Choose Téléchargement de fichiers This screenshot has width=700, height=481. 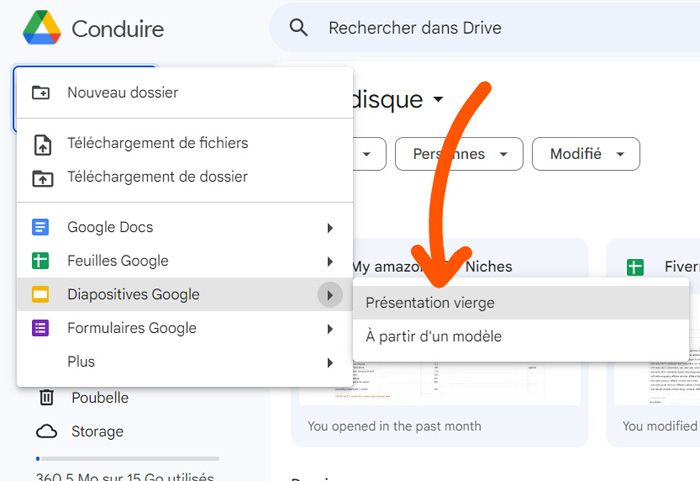185,143
